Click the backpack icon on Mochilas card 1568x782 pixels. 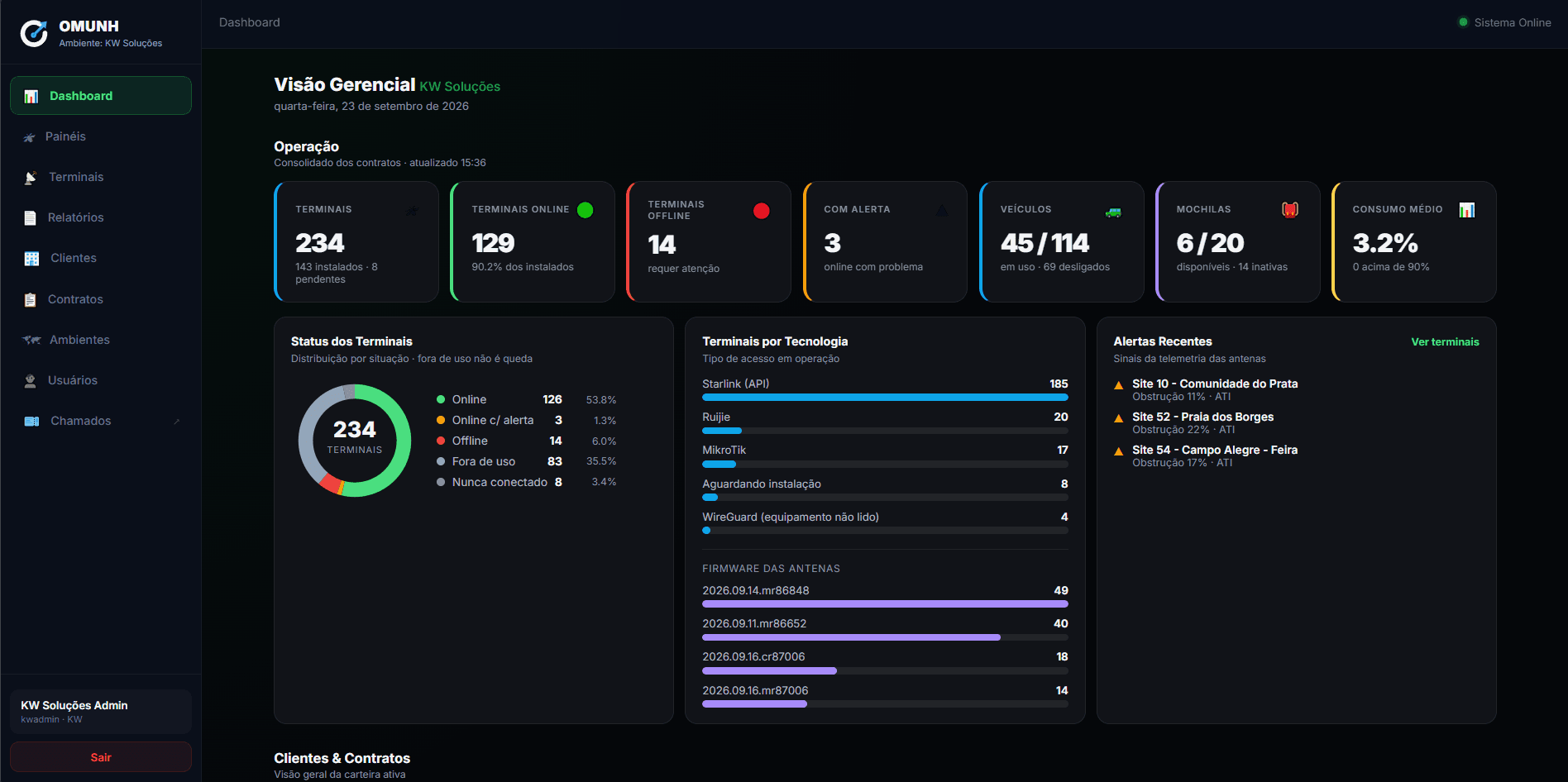coord(1290,210)
